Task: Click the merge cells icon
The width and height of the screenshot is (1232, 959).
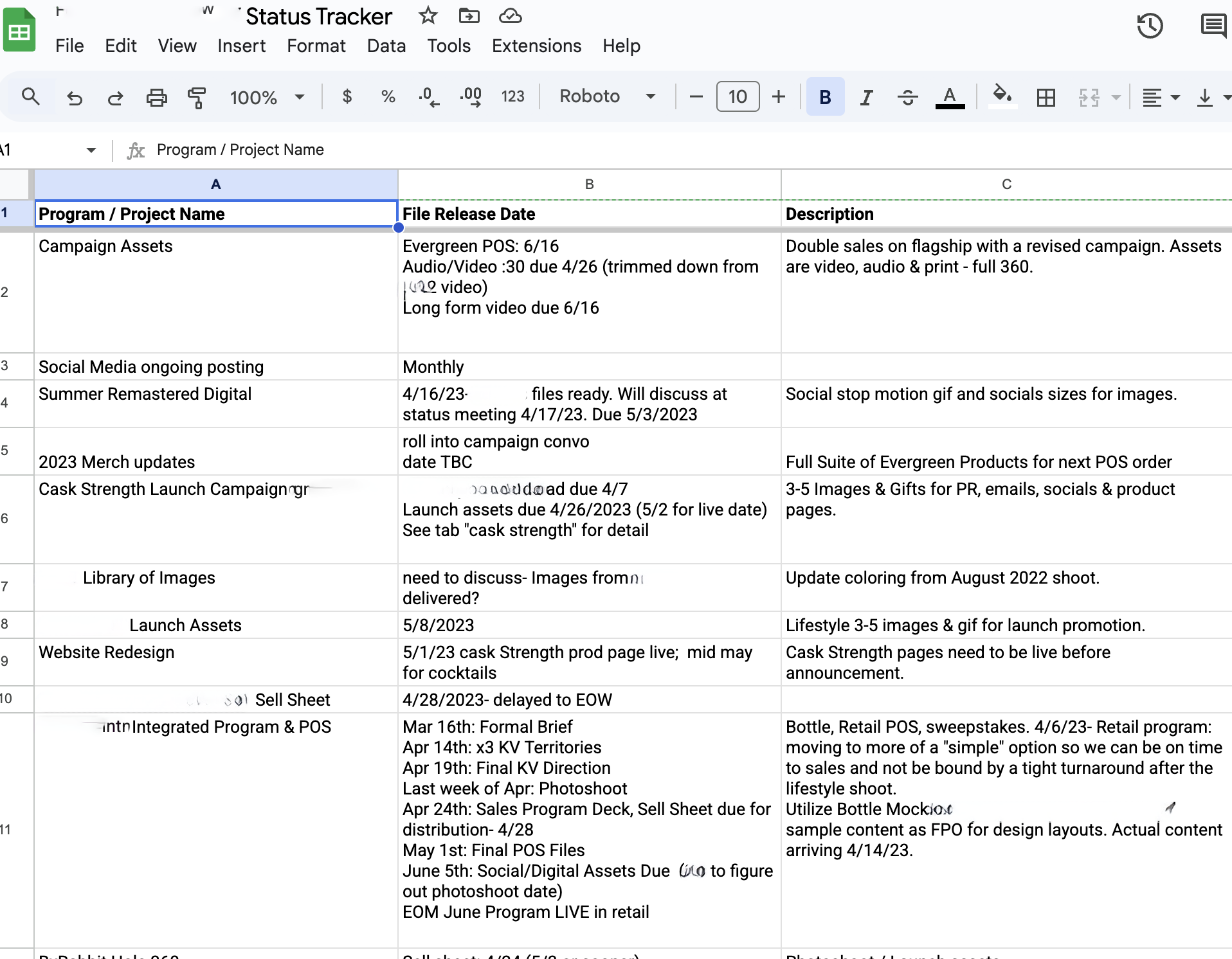Action: tap(1089, 97)
